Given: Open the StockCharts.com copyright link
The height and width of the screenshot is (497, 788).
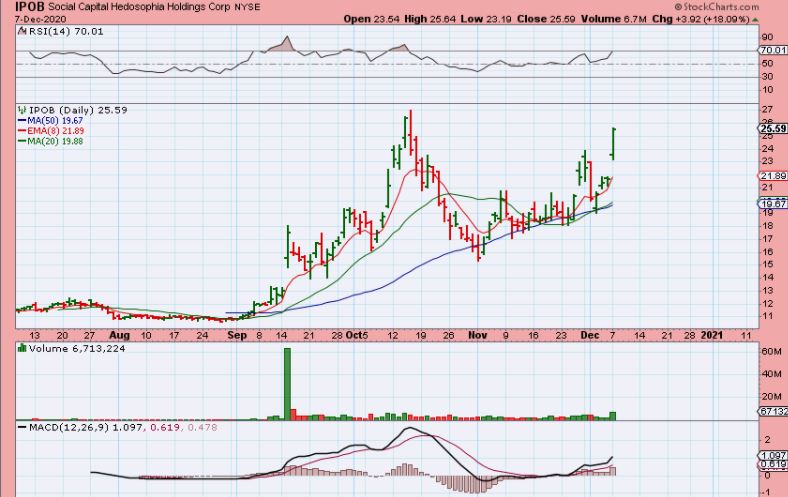Looking at the screenshot, I should (717, 7).
